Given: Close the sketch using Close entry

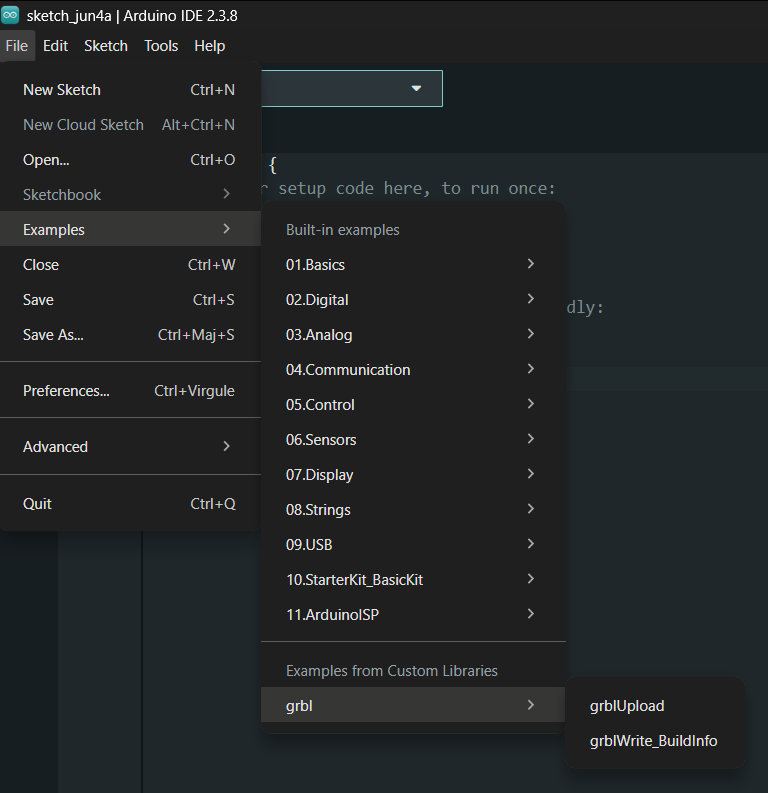Looking at the screenshot, I should (130, 265).
